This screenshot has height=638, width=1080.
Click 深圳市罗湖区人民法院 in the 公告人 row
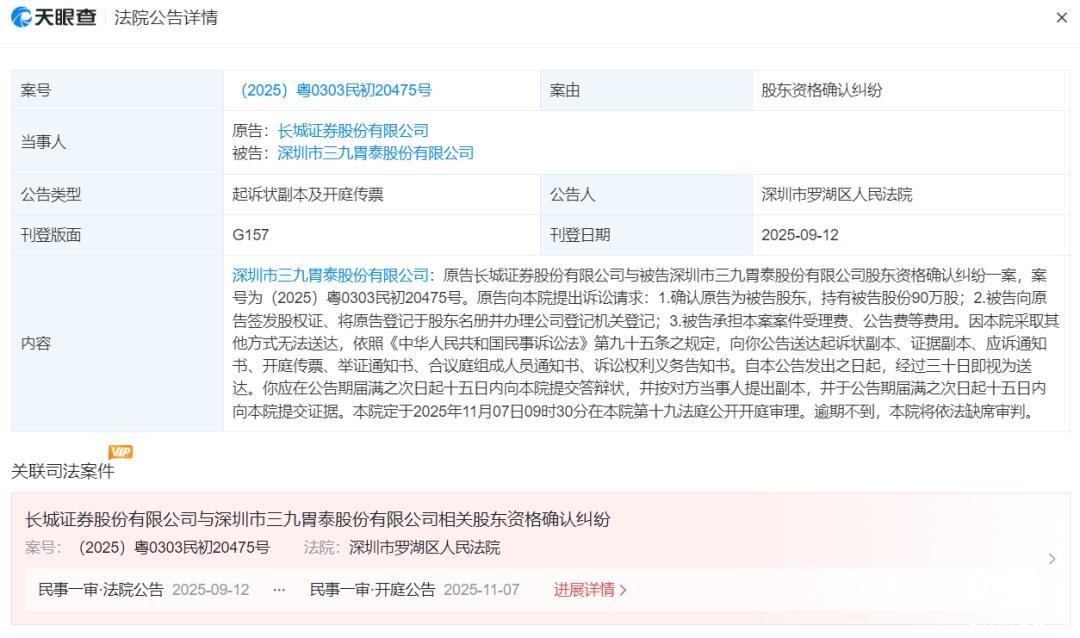(836, 195)
